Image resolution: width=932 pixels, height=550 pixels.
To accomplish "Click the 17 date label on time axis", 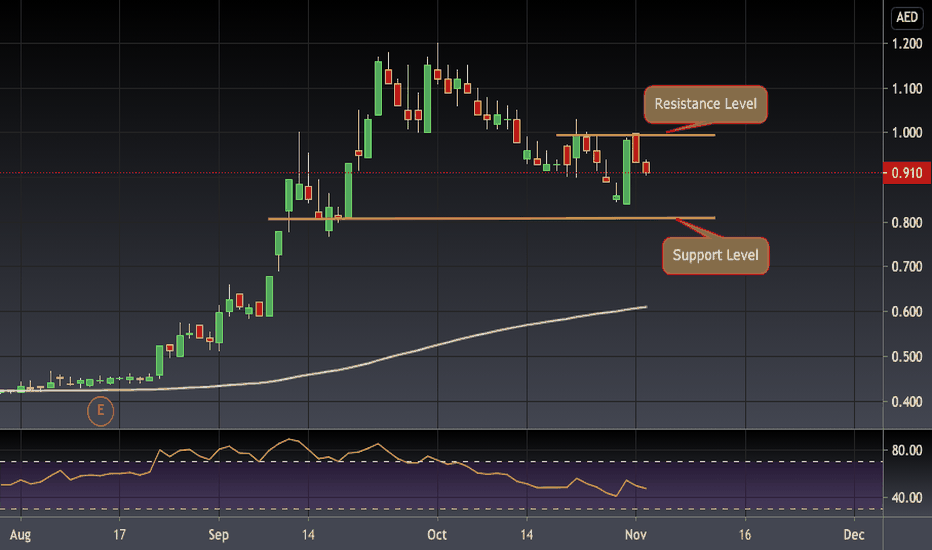I will [x=119, y=535].
